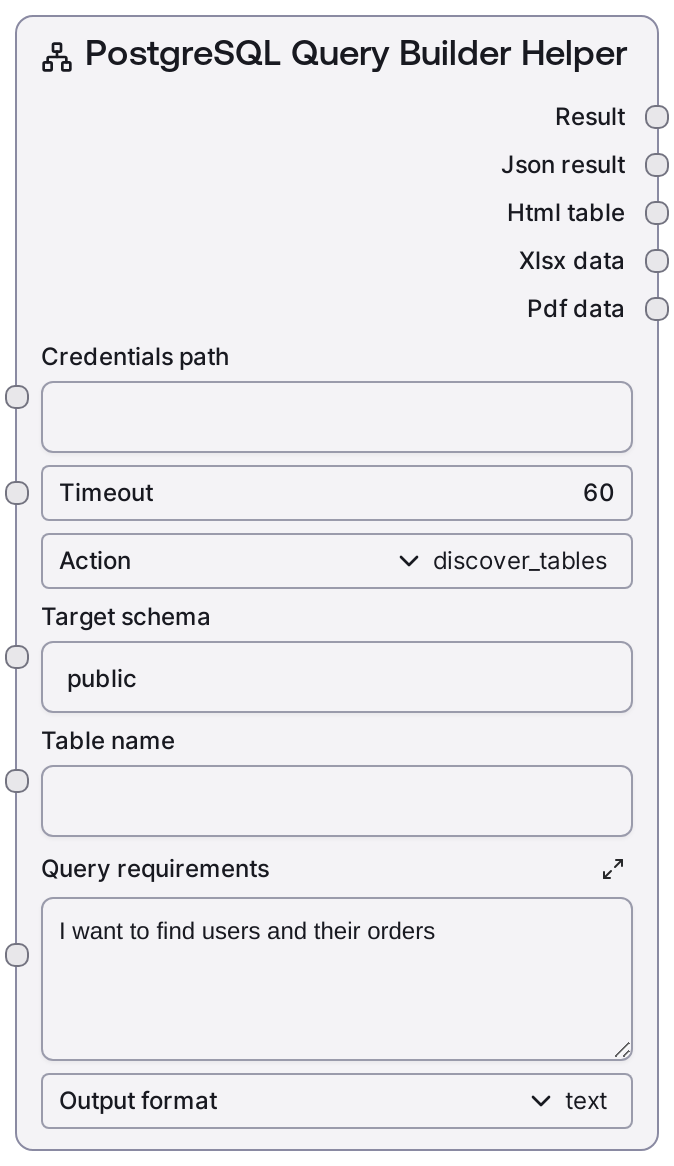Click the Target schema input connector
The height and width of the screenshot is (1166, 674).
18,657
